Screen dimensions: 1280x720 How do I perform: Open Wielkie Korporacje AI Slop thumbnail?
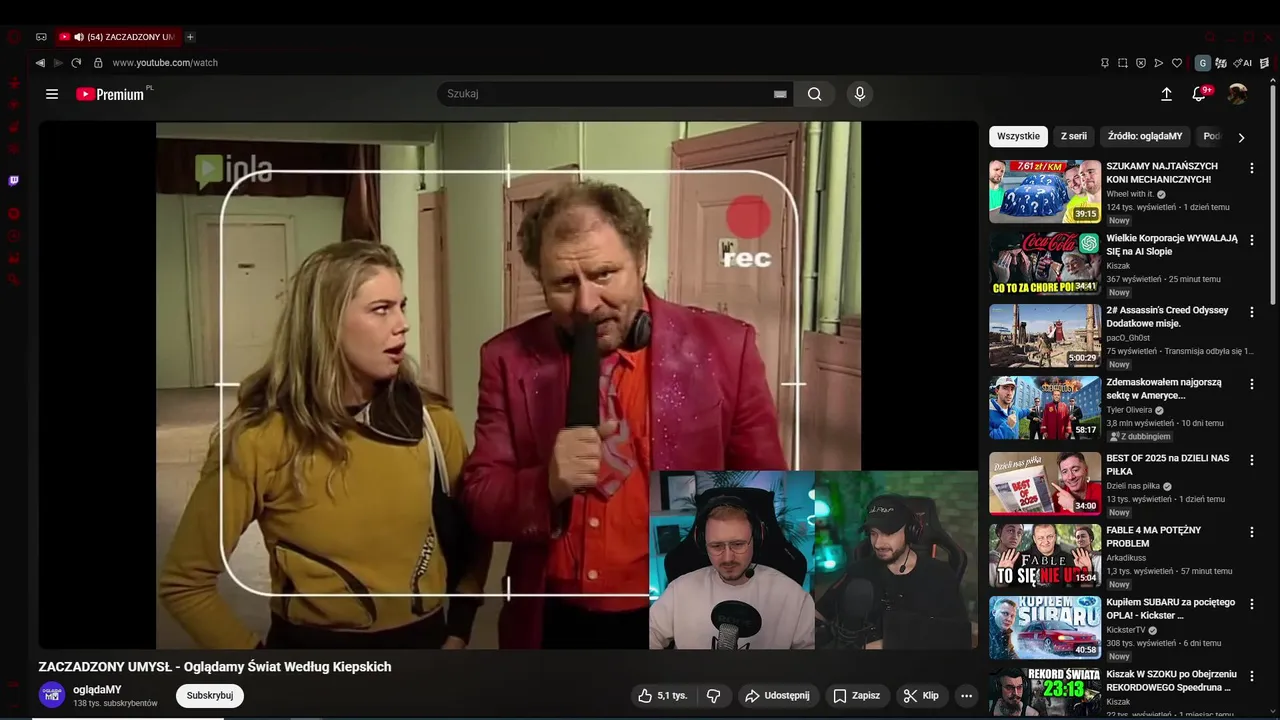tap(1045, 263)
